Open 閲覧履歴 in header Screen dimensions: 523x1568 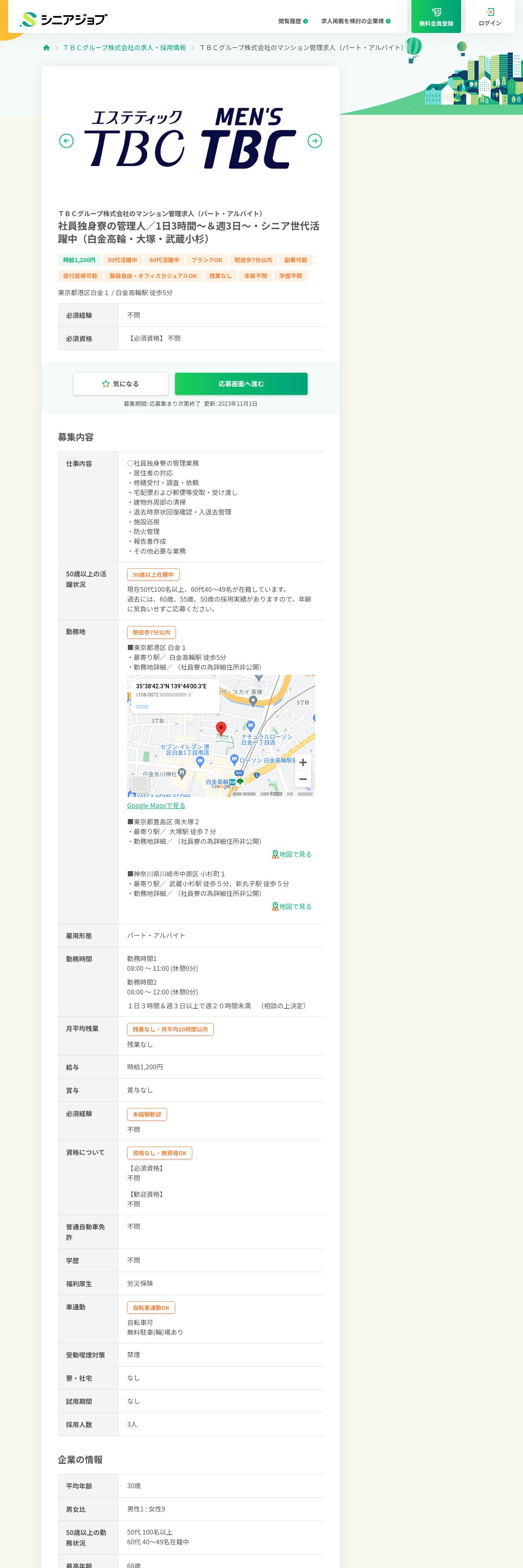[293, 21]
